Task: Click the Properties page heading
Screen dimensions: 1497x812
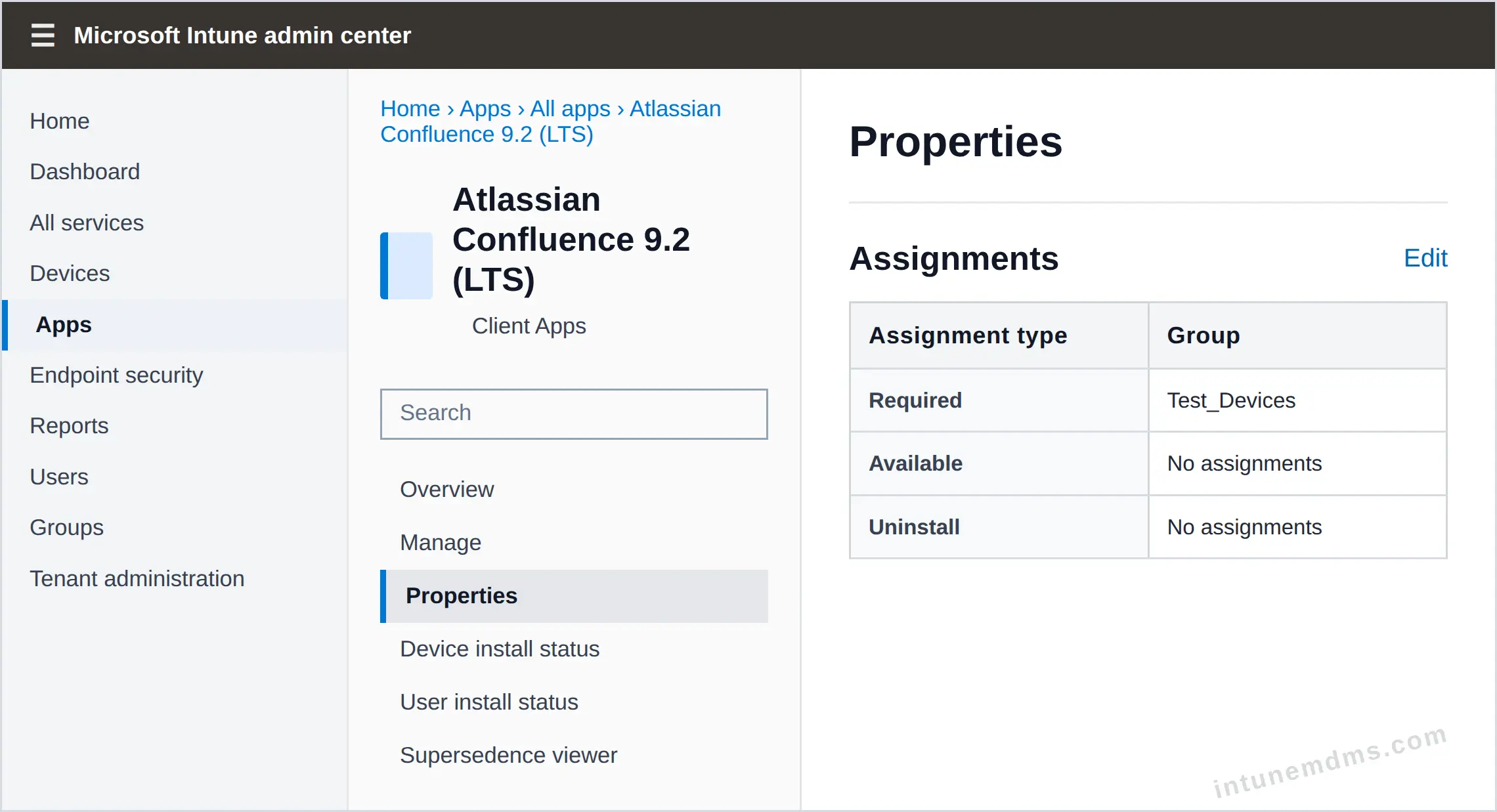Action: click(956, 142)
